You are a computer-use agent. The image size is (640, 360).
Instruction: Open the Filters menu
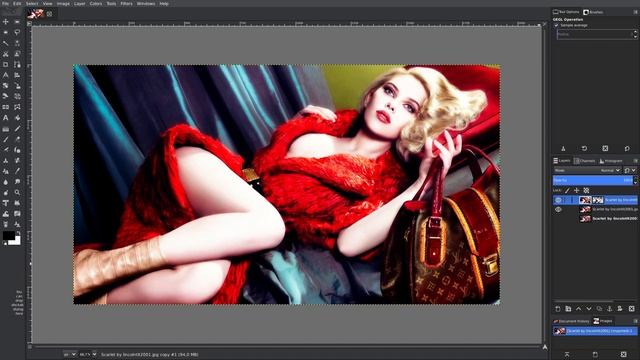tap(126, 4)
